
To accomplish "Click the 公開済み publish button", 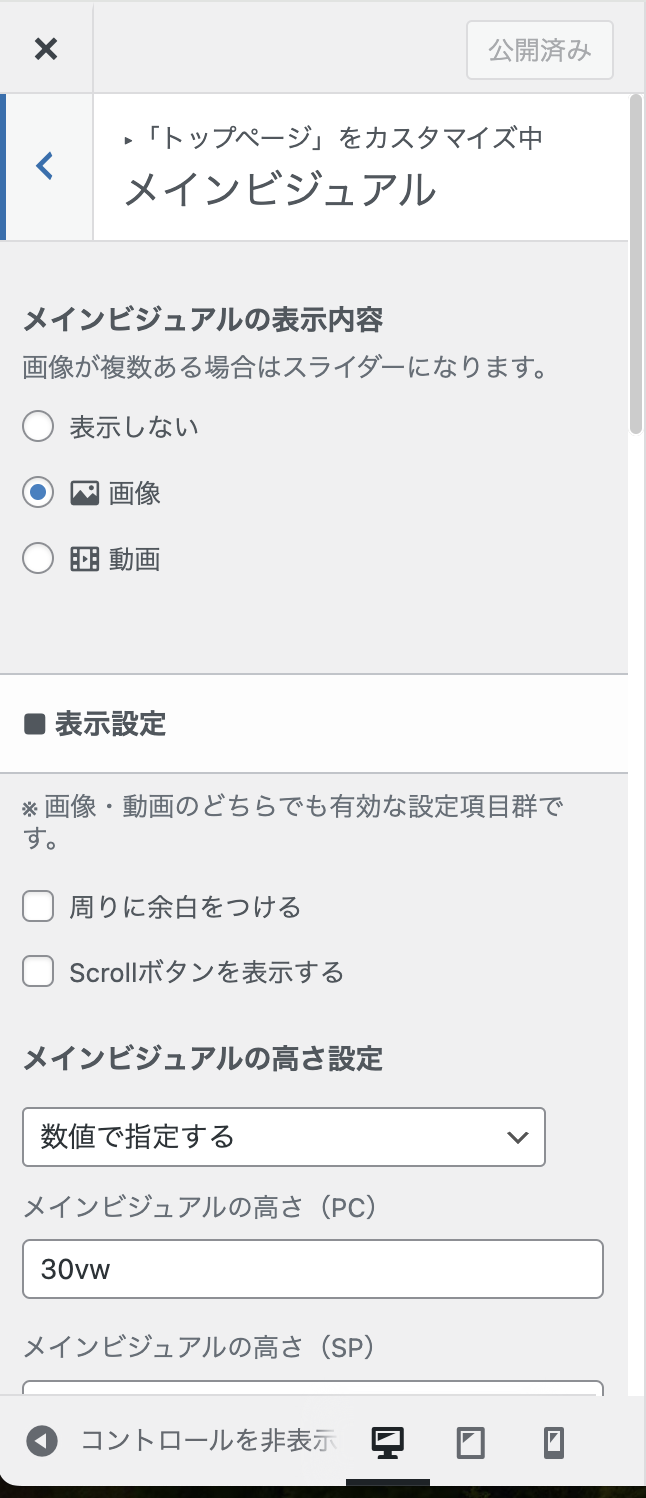I will point(540,50).
